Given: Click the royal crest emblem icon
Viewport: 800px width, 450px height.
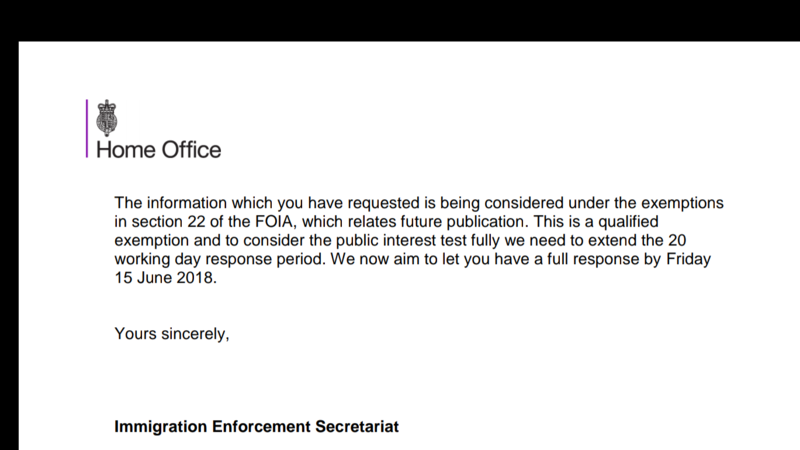Looking at the screenshot, I should pyautogui.click(x=106, y=118).
